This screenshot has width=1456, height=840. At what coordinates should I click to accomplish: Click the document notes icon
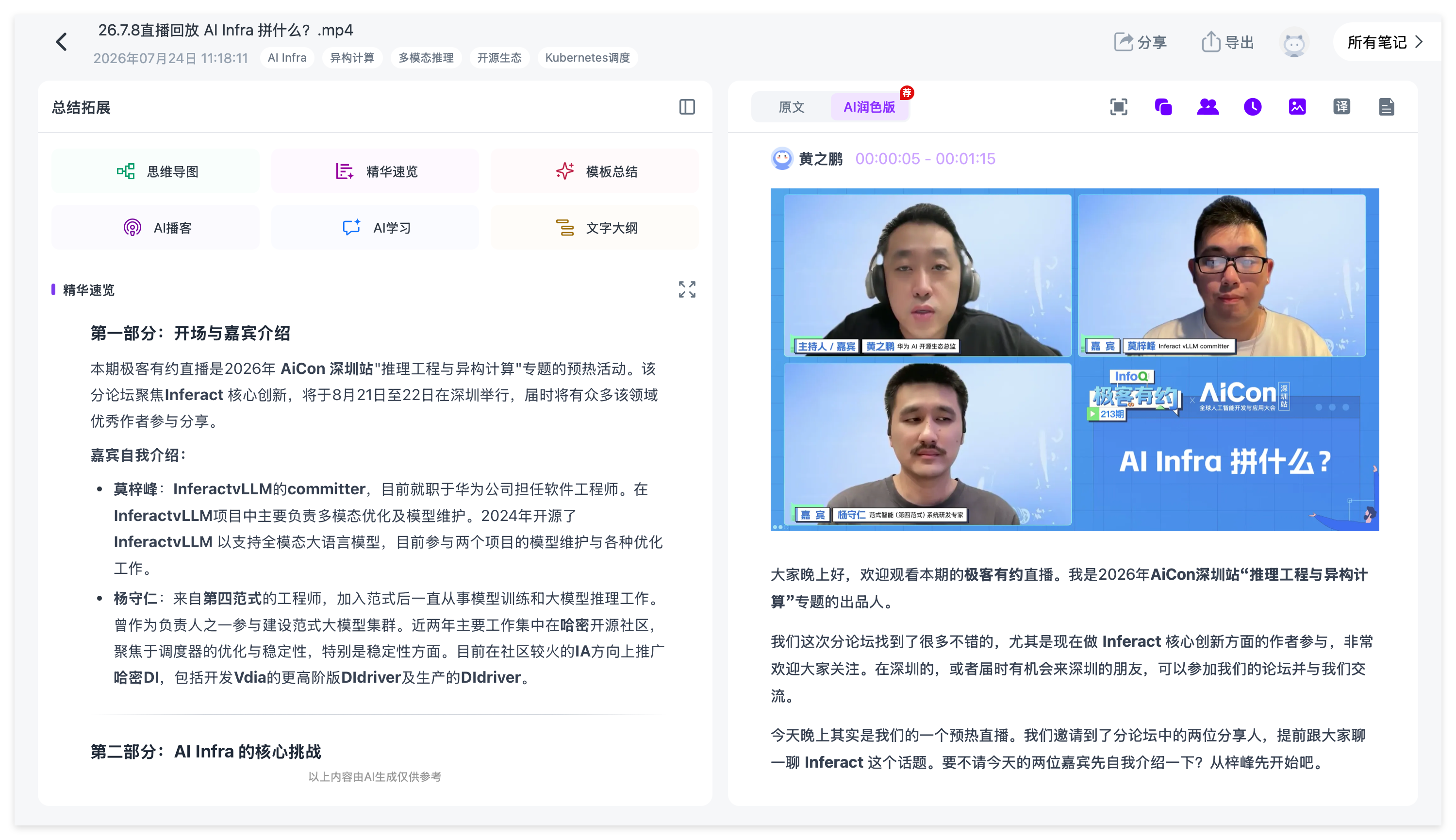coord(1386,107)
